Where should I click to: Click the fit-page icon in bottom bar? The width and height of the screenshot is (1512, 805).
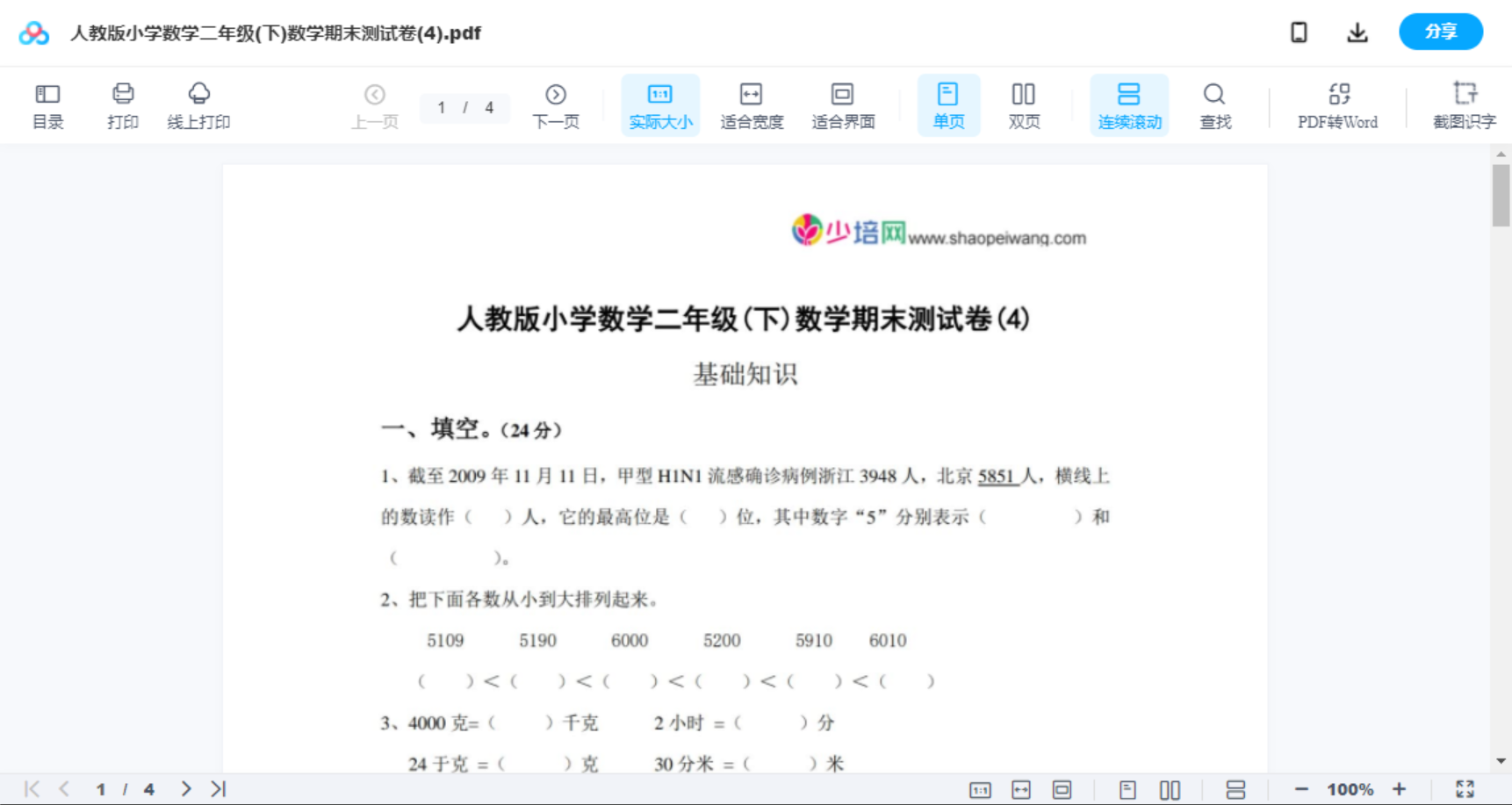(x=1062, y=788)
